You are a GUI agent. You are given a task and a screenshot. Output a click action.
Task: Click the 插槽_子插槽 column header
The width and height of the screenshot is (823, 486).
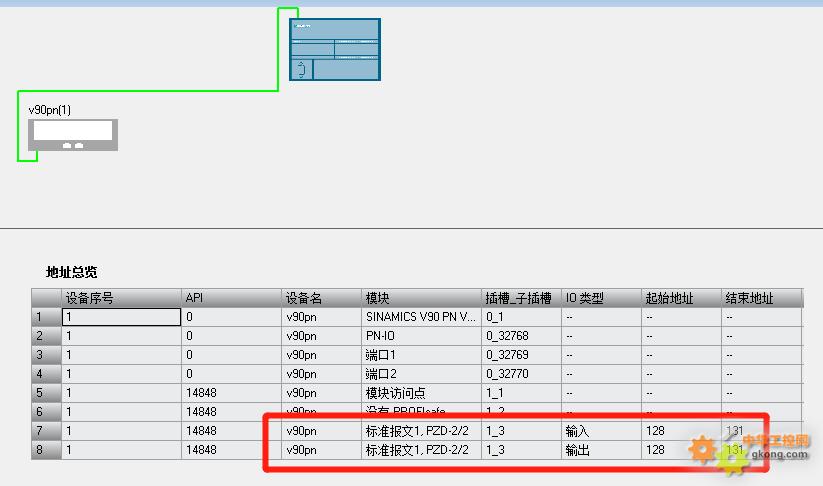521,298
